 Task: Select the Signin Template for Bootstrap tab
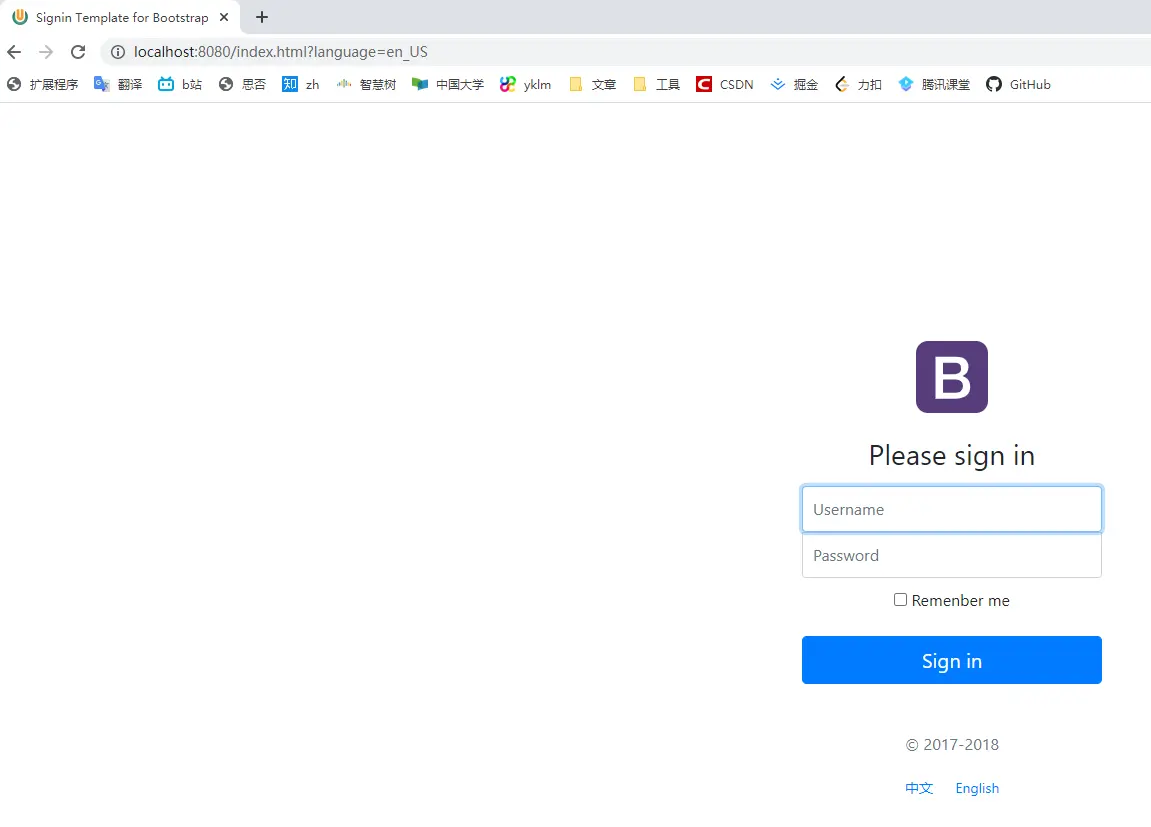122,17
